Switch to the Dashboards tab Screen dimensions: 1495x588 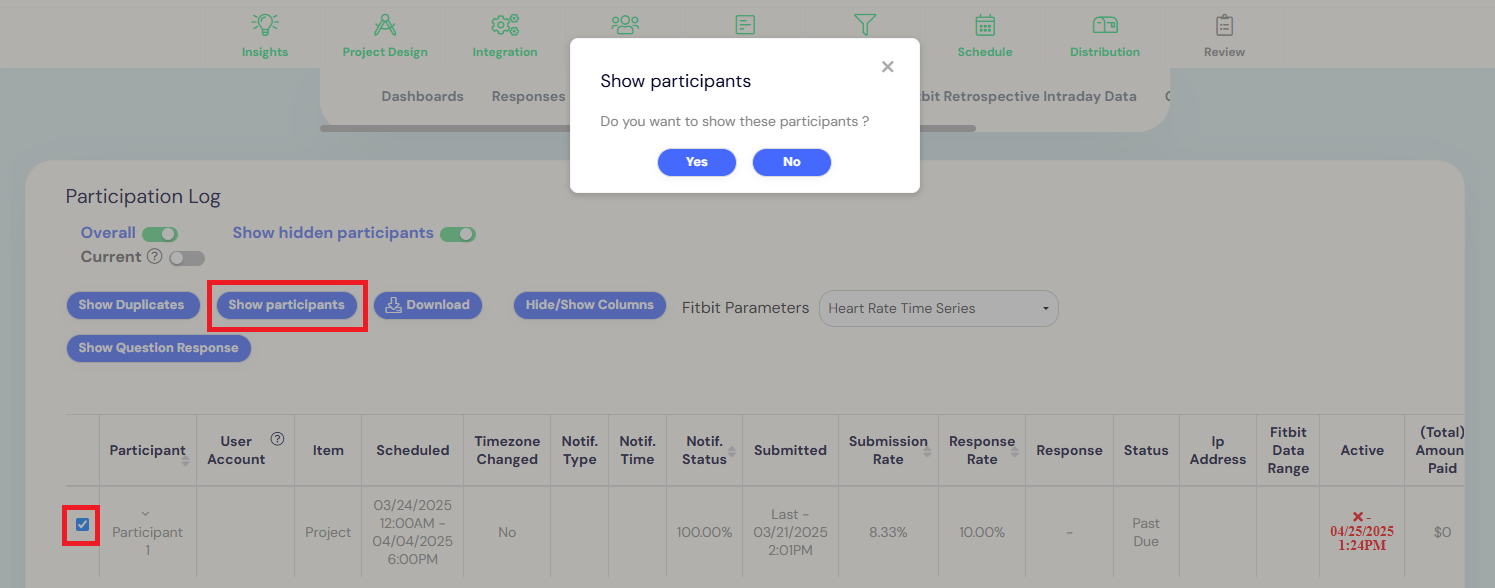(422, 97)
